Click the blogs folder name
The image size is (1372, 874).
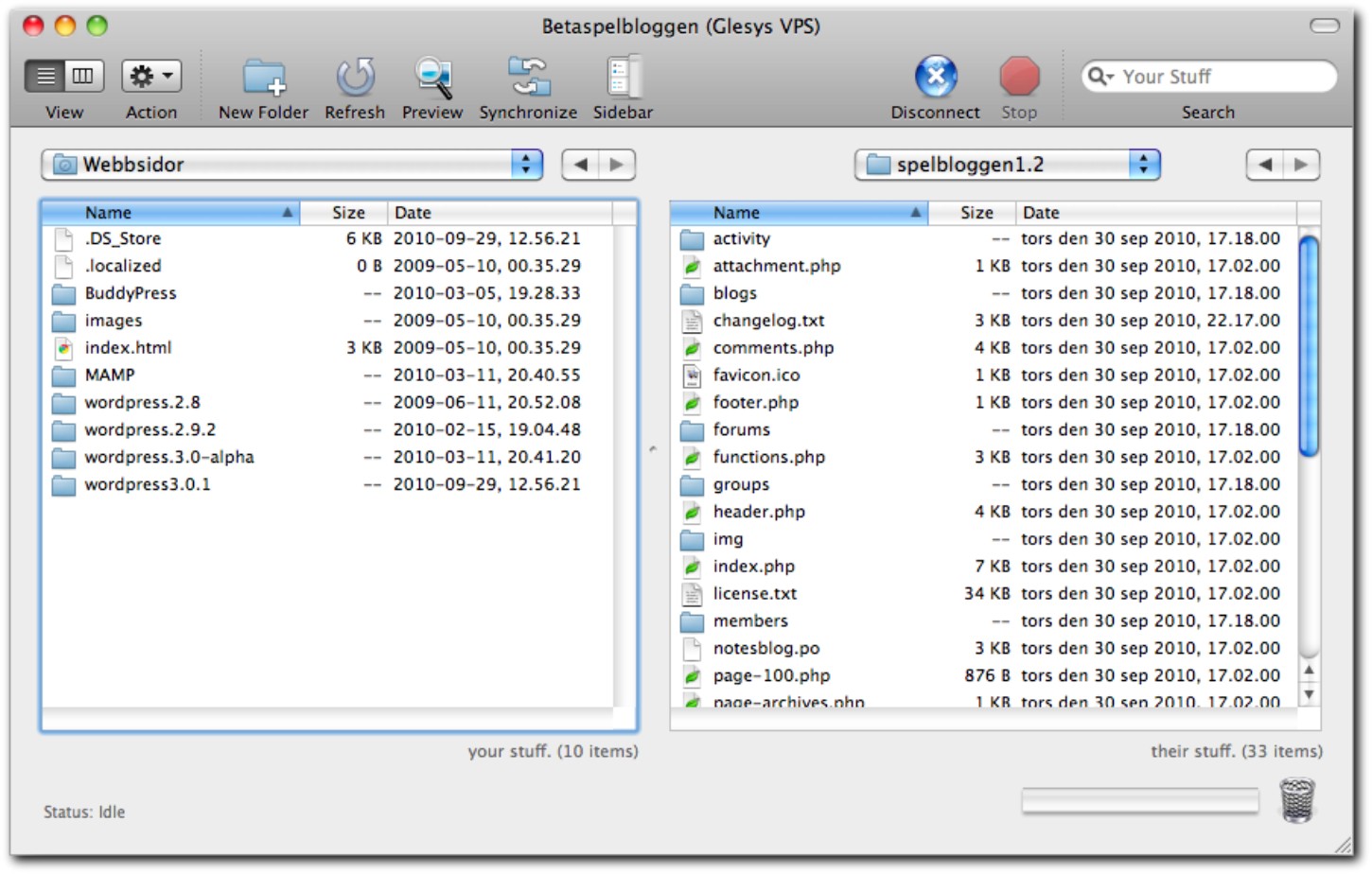click(x=735, y=293)
